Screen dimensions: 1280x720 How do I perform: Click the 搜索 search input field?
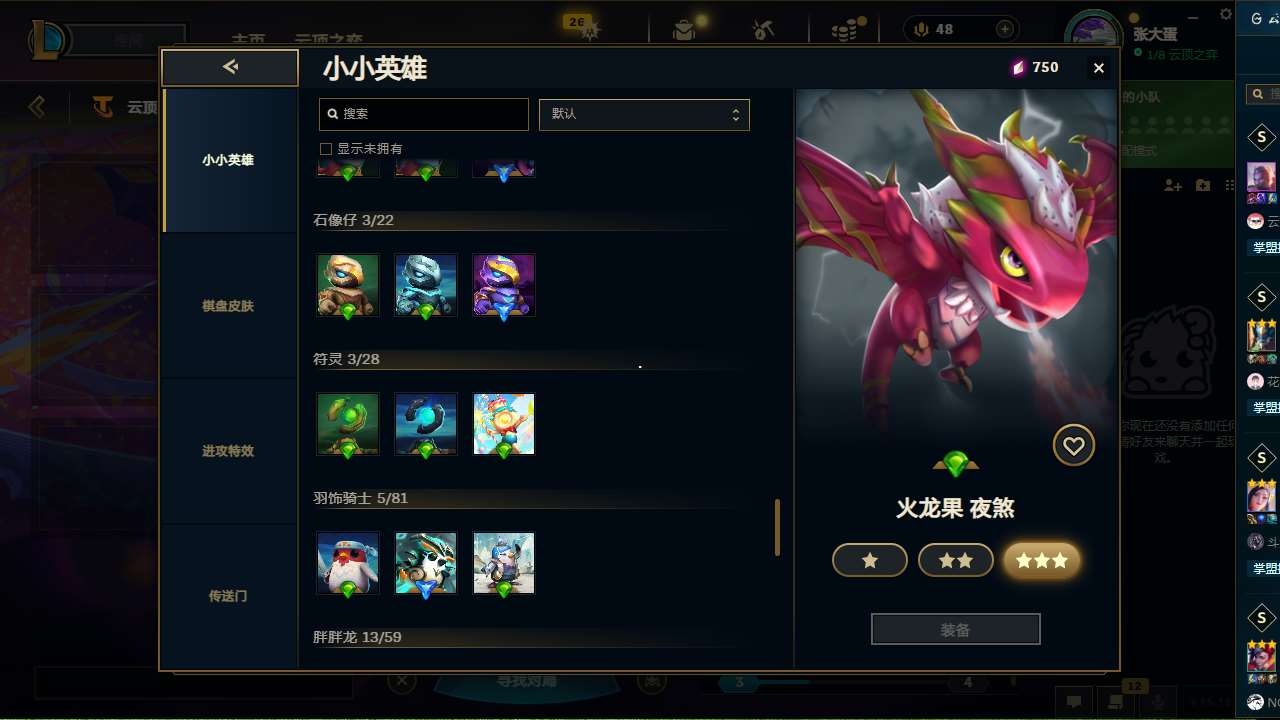click(x=424, y=114)
